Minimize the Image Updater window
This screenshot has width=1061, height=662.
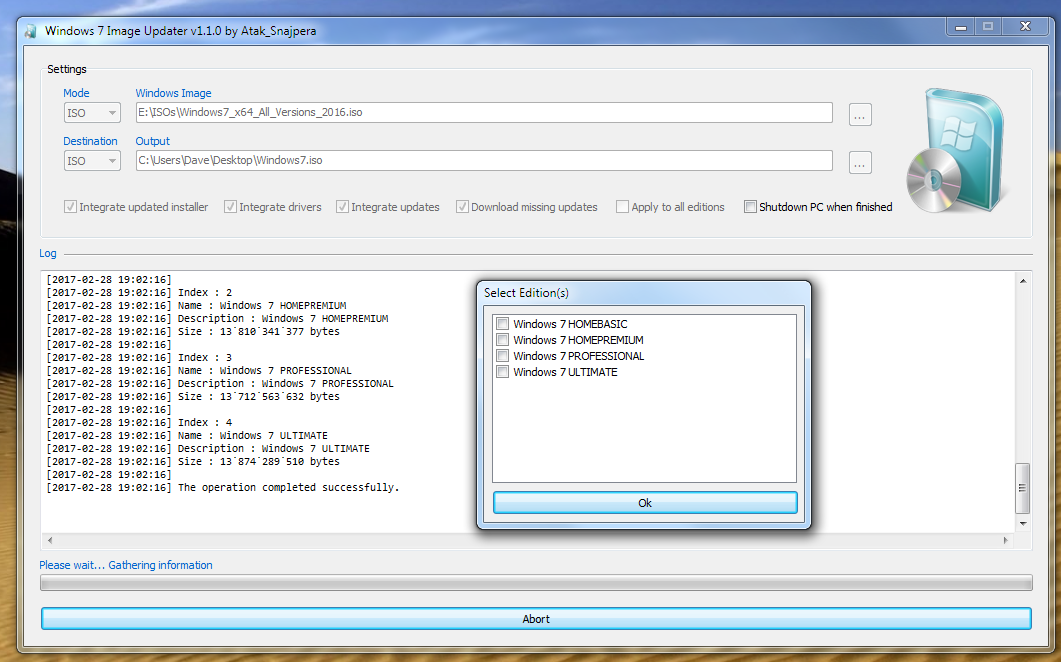960,27
